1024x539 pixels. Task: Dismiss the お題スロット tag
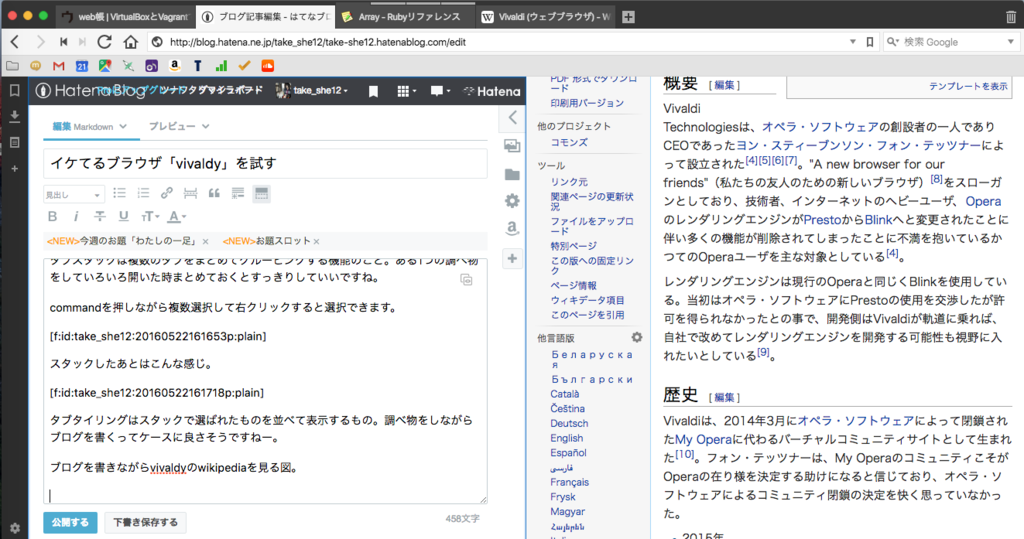(317, 242)
